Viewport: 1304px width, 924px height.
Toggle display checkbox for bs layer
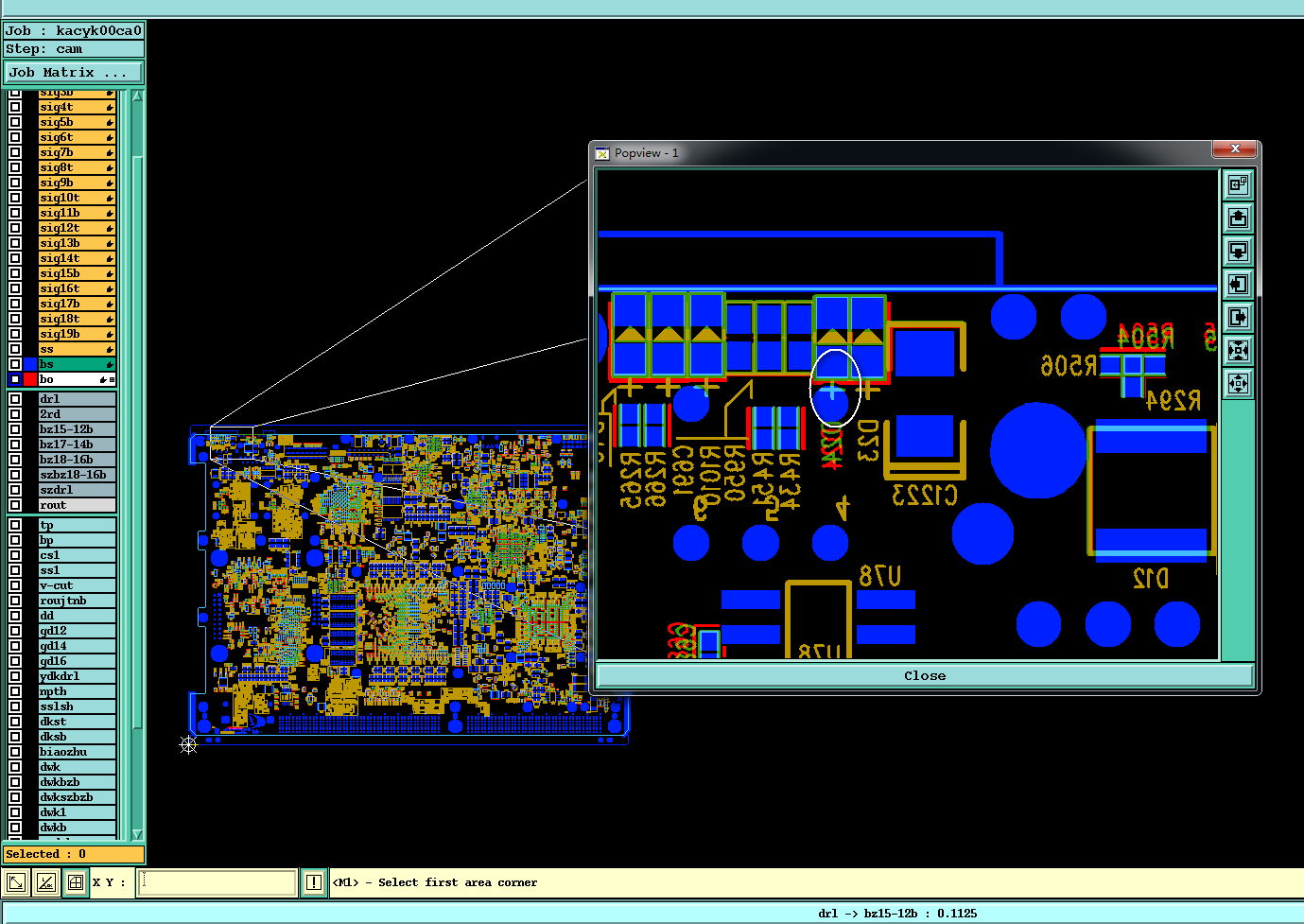[15, 364]
